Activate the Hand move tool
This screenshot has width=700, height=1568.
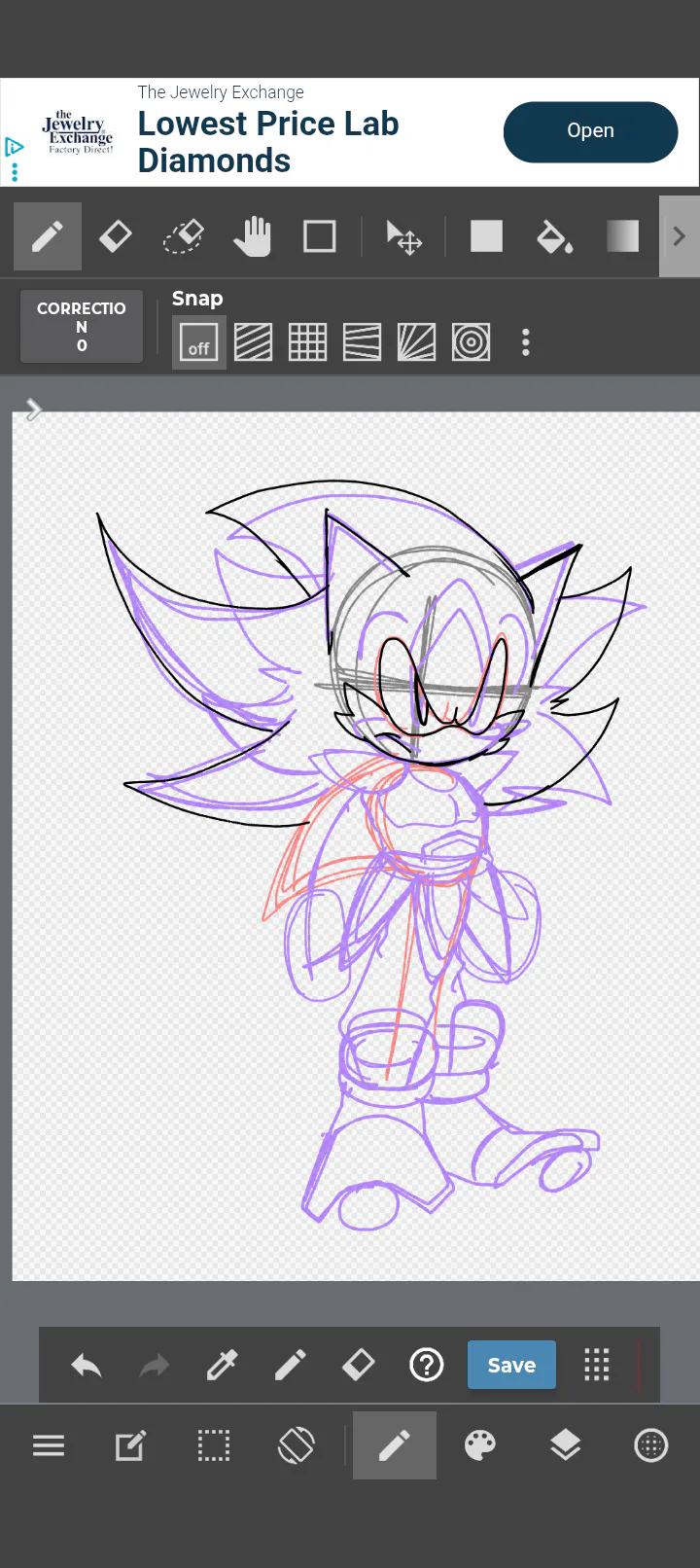coord(252,236)
